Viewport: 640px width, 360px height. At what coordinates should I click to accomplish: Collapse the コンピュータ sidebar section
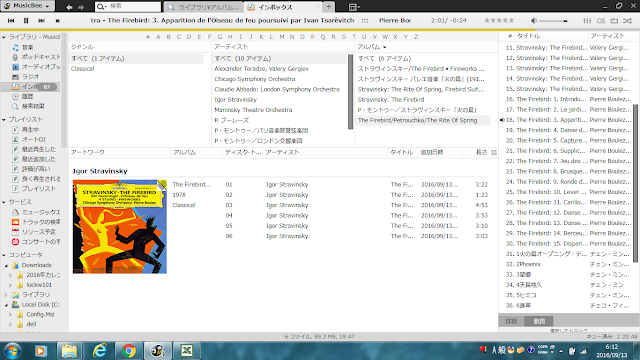[4, 255]
